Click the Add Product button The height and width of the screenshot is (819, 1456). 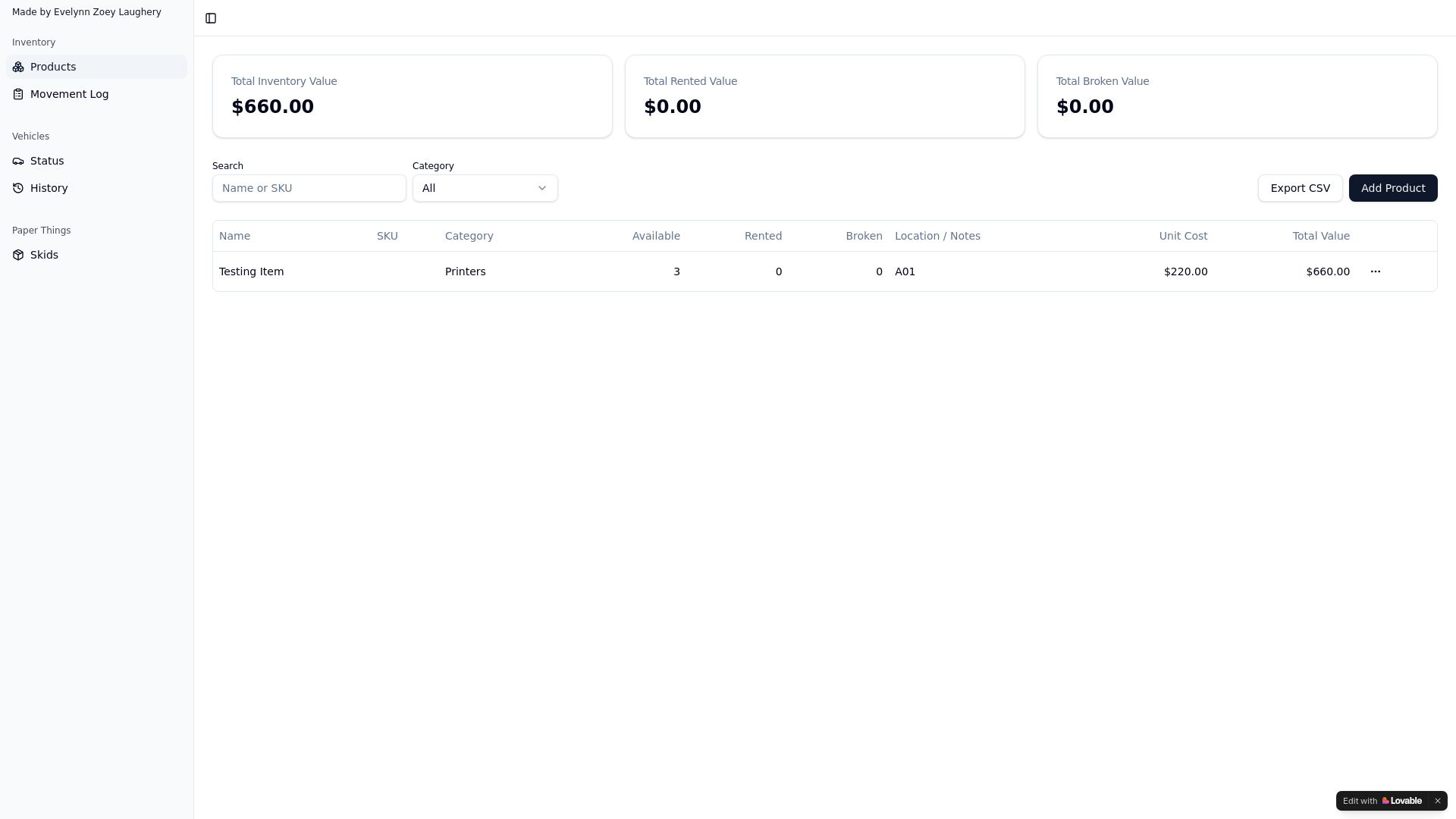click(x=1393, y=188)
